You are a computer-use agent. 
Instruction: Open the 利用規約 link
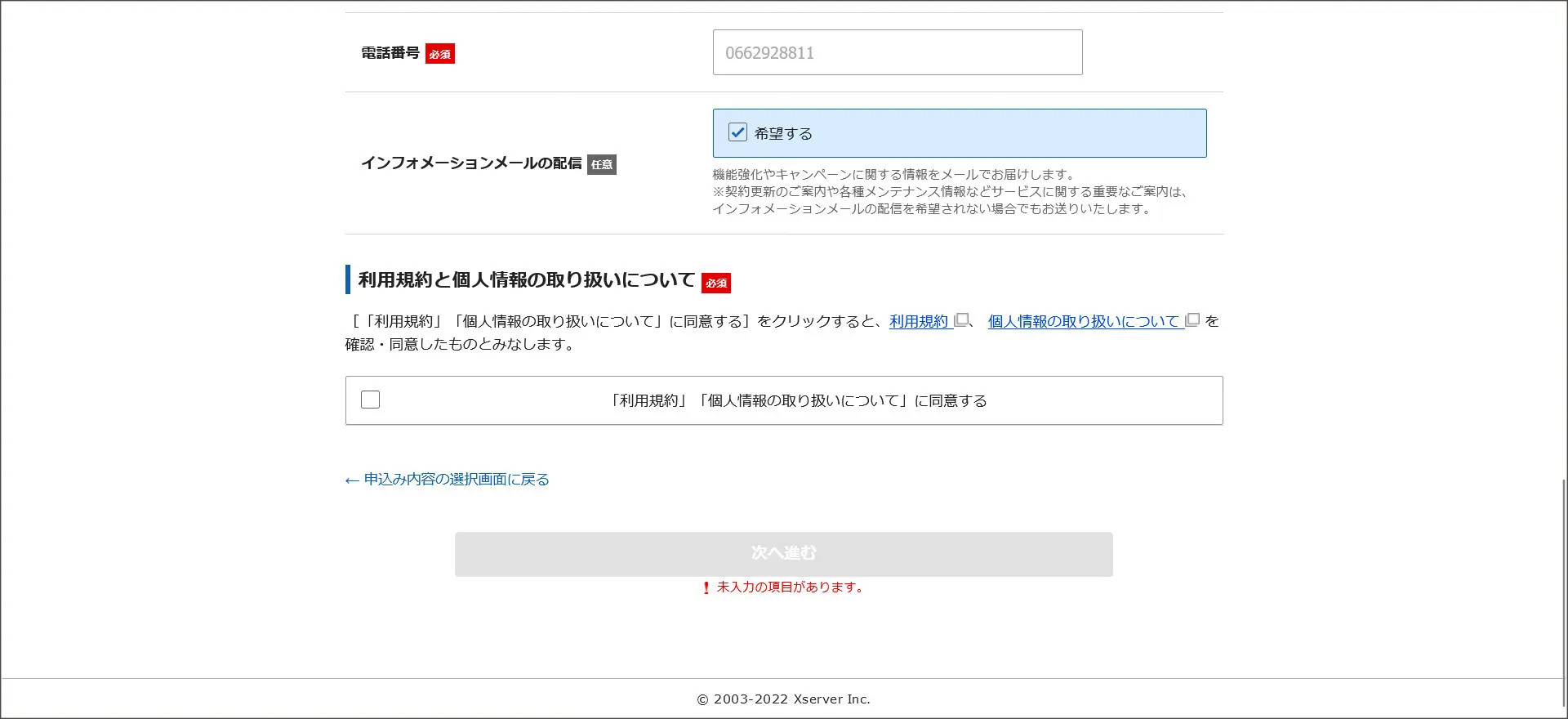(919, 321)
